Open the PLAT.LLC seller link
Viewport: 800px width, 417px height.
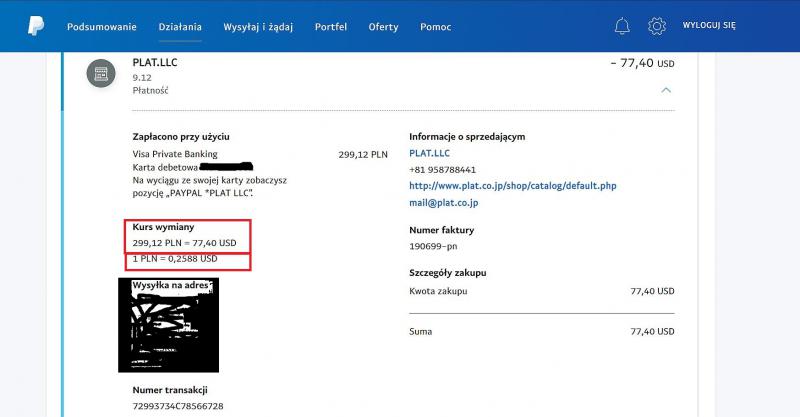tap(430, 153)
